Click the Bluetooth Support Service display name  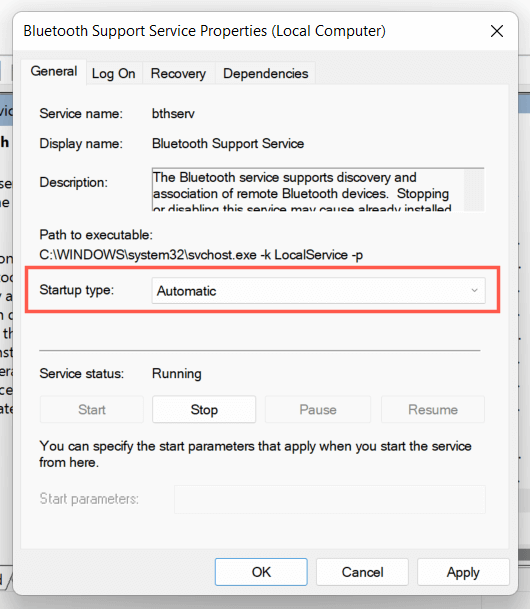[x=228, y=144]
